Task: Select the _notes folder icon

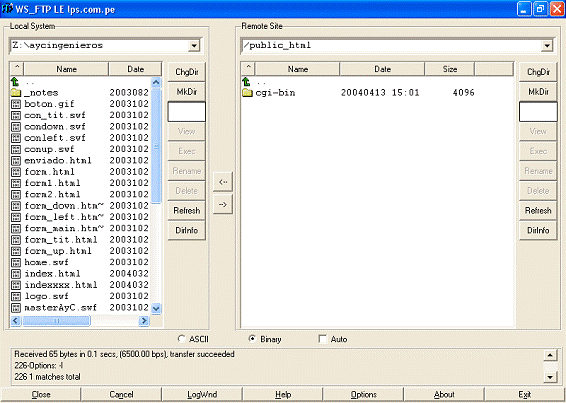Action: 16,93
